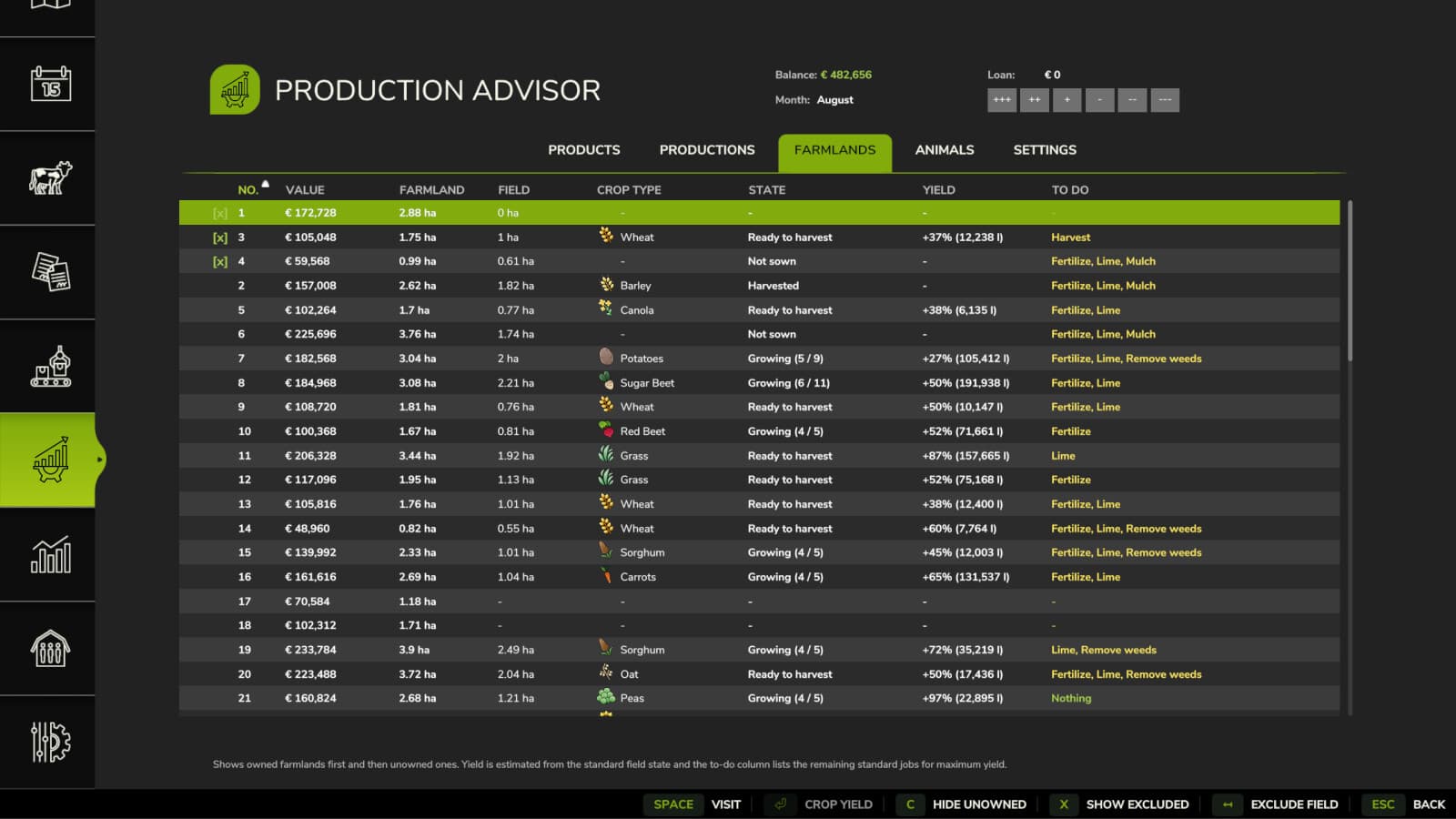Image resolution: width=1456 pixels, height=819 pixels.
Task: Click the Sorghum icon in row 15
Action: pyautogui.click(x=606, y=551)
